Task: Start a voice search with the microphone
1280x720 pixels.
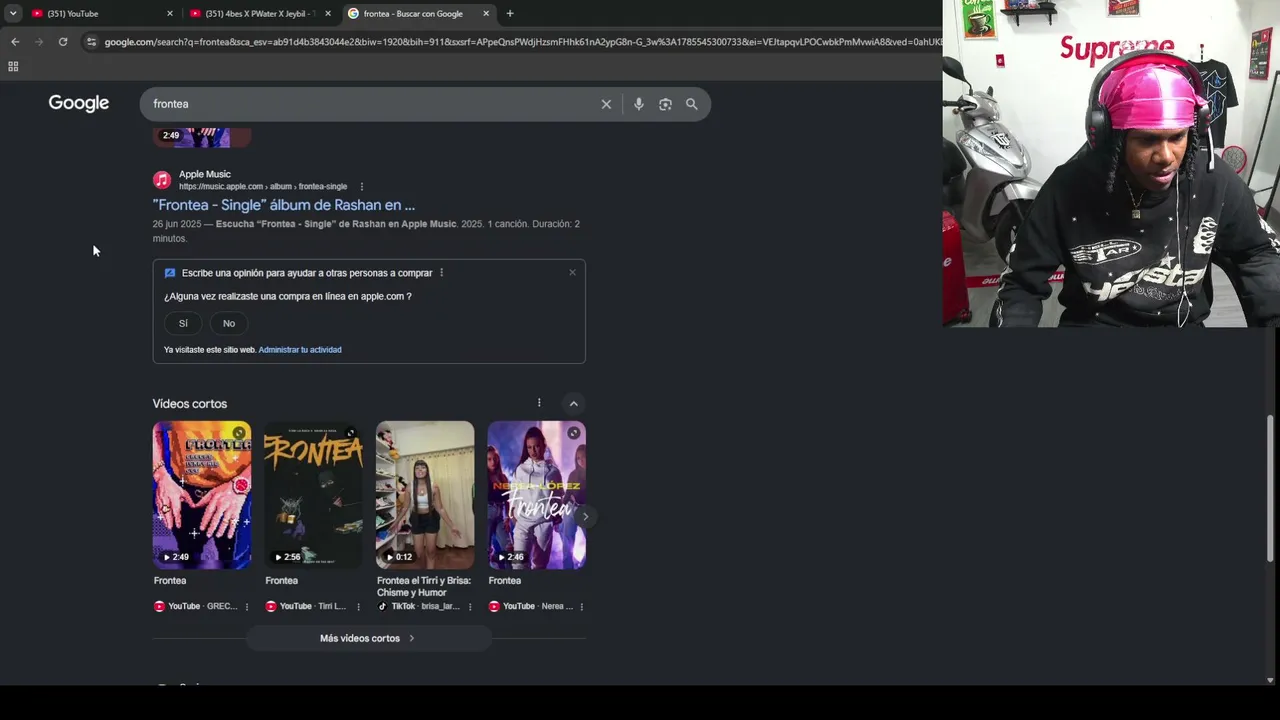Action: click(x=639, y=104)
